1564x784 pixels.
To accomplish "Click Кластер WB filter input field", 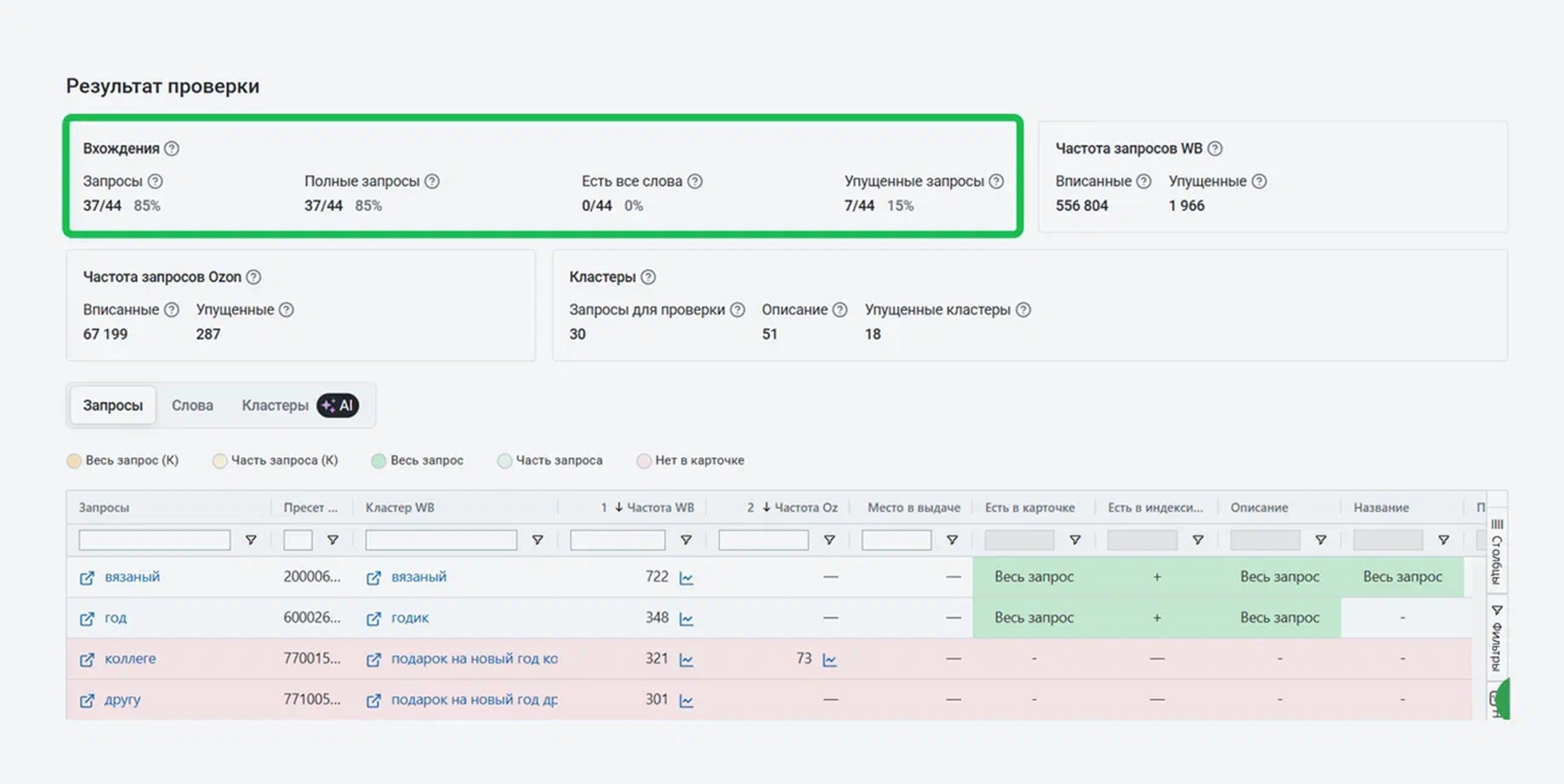I will (x=441, y=540).
